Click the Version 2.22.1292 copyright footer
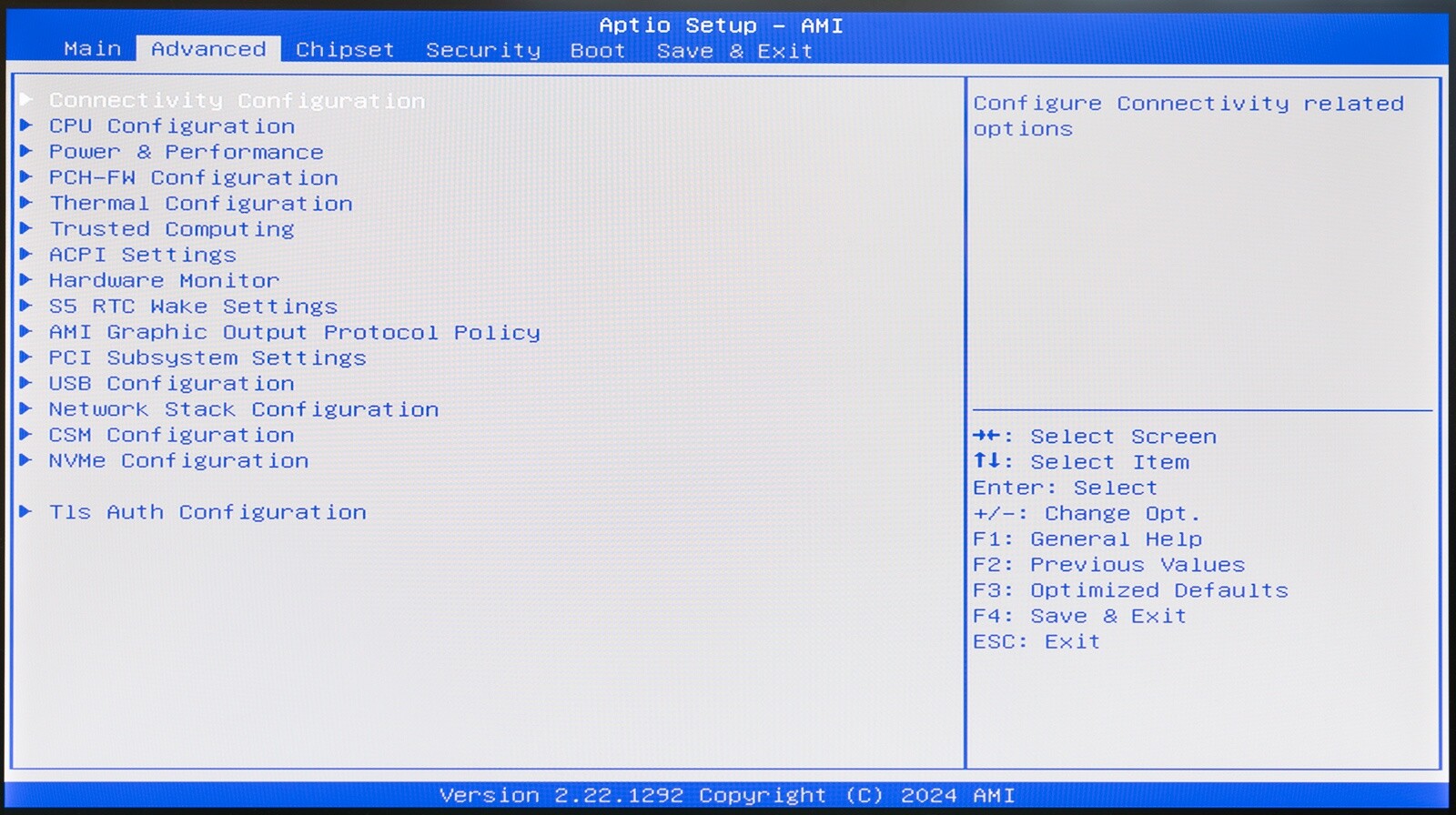This screenshot has width=1456, height=815. tap(727, 796)
